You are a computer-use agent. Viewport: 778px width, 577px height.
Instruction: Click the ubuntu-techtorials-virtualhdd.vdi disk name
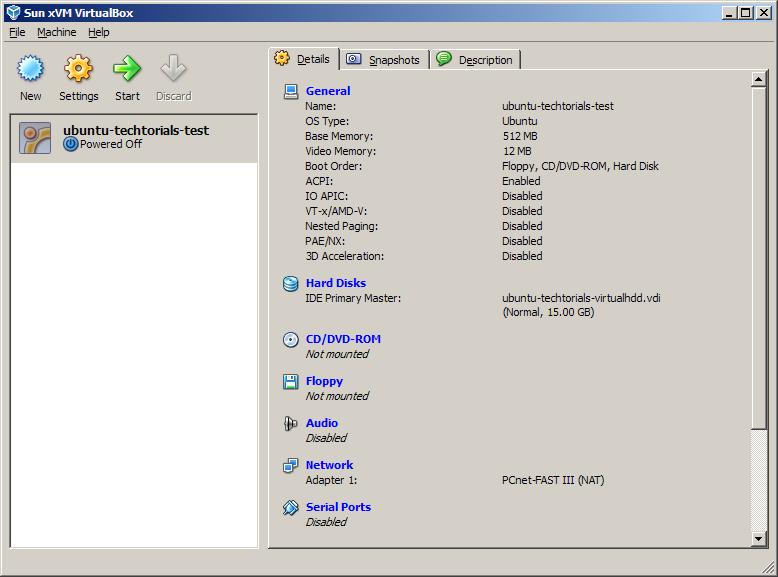581,298
